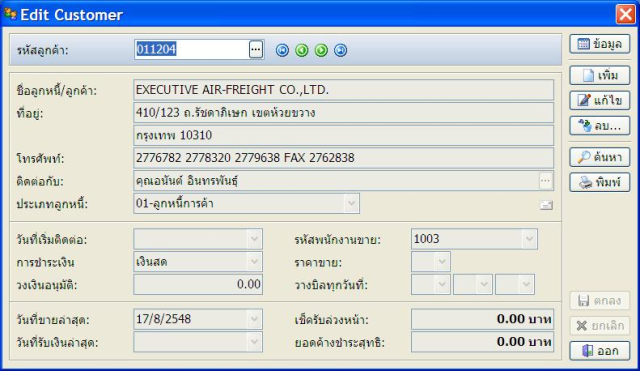Expand the รหัสพนักงานขาย salesperson code dropdown
The image size is (640, 371).
529,239
